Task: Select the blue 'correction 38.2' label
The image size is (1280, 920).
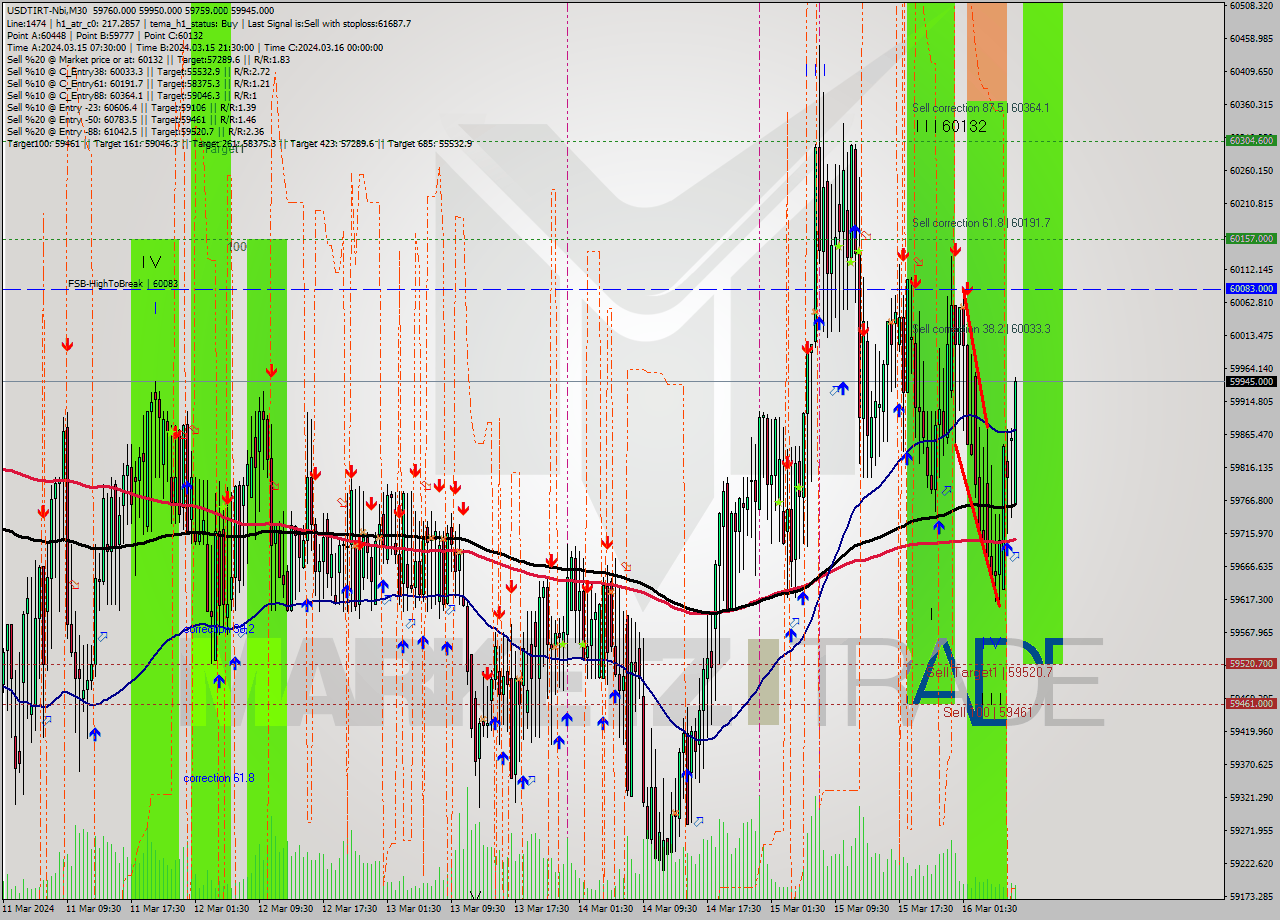Action: (219, 629)
